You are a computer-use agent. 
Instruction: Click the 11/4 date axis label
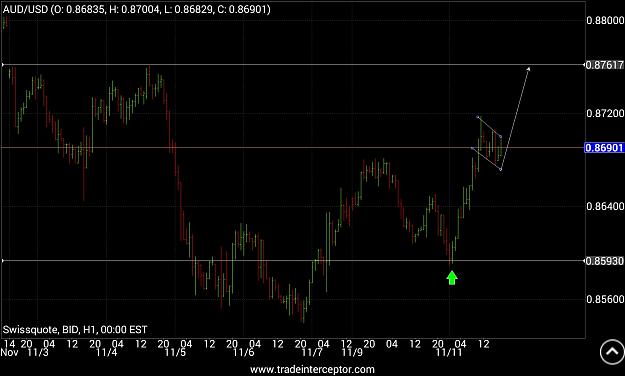[107, 352]
